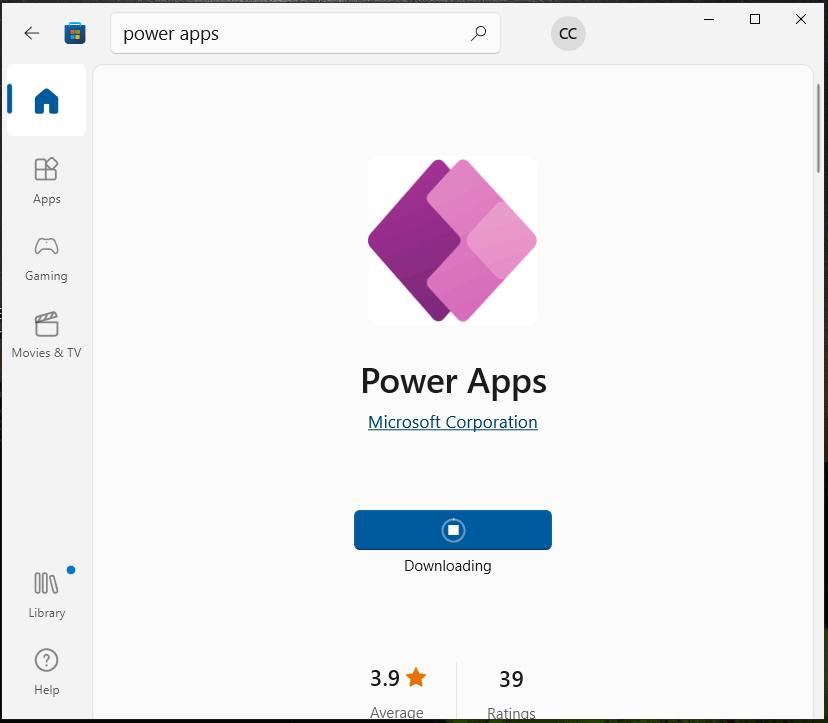Click the search magnifier icon
Screen dimensions: 828x723
pyautogui.click(x=478, y=33)
